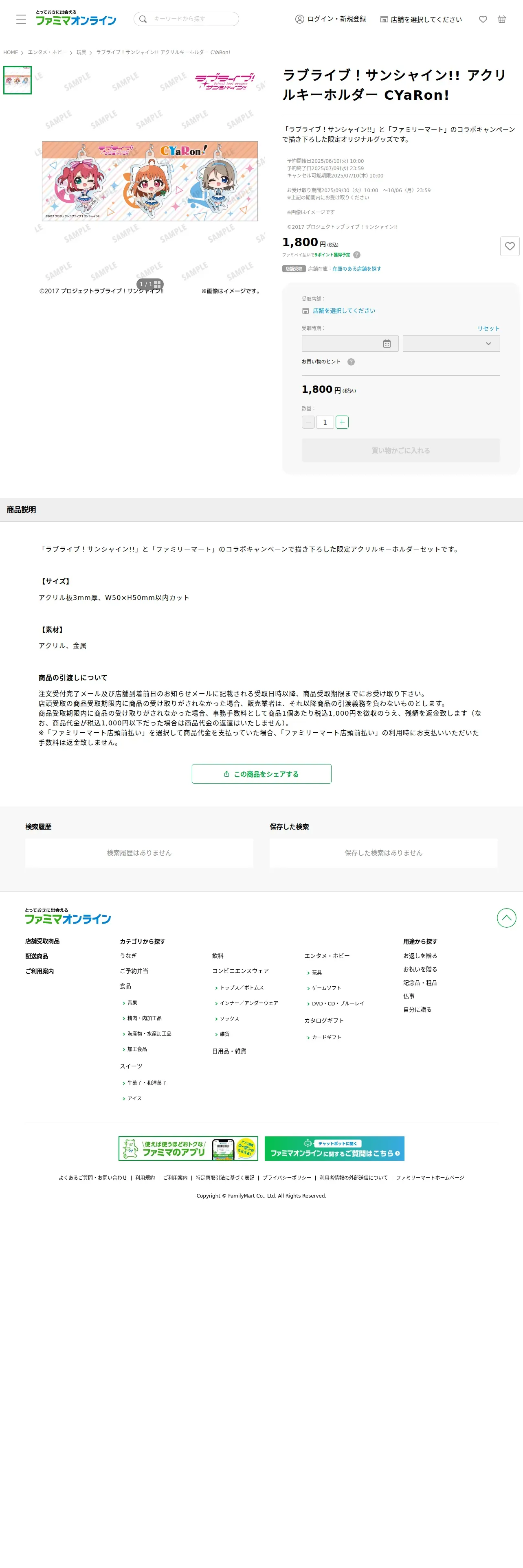This screenshot has height=1568, width=523.
Task: Click お買い物のヒント help icon
Action: [351, 361]
